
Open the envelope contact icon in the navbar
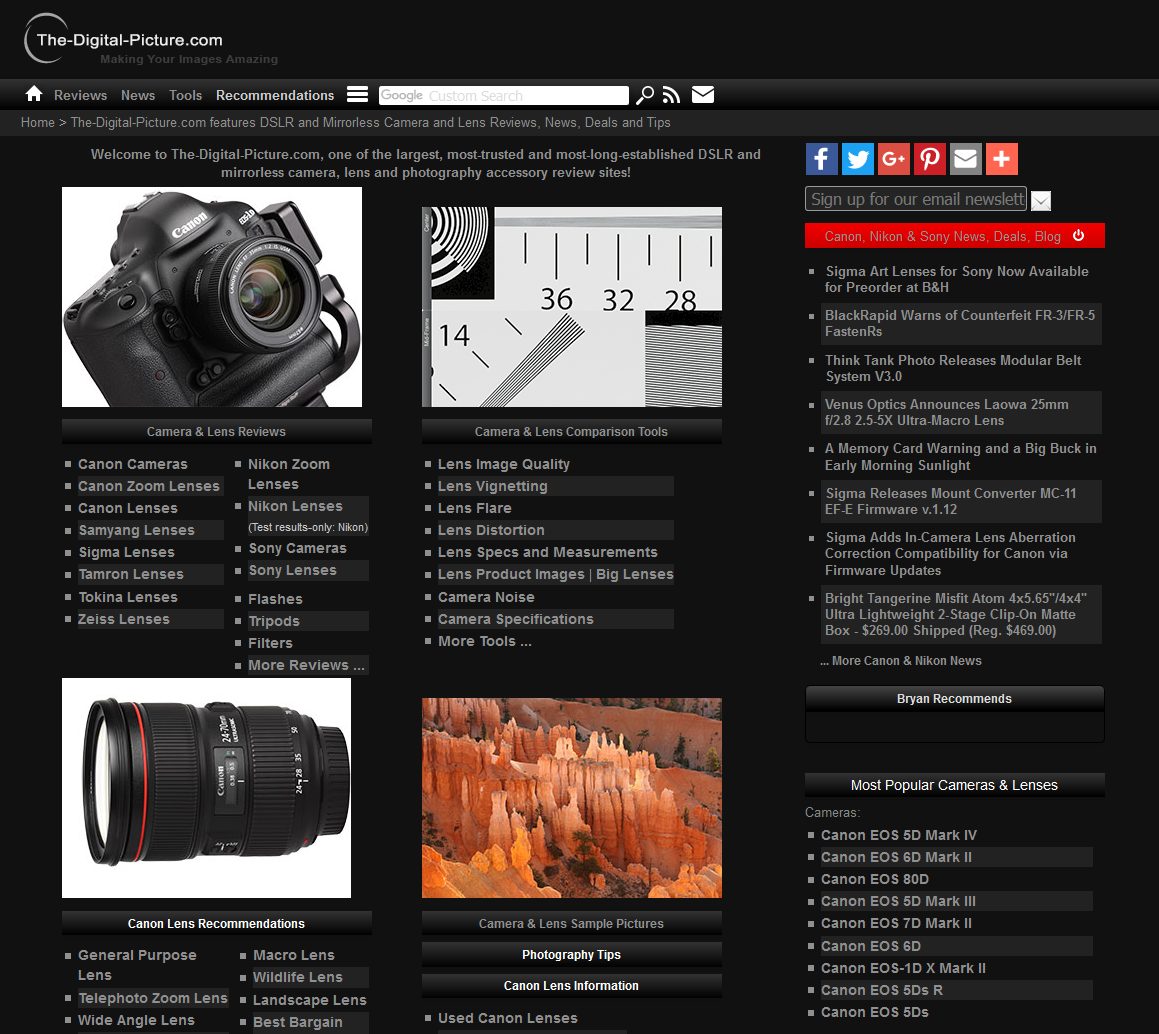[x=703, y=94]
